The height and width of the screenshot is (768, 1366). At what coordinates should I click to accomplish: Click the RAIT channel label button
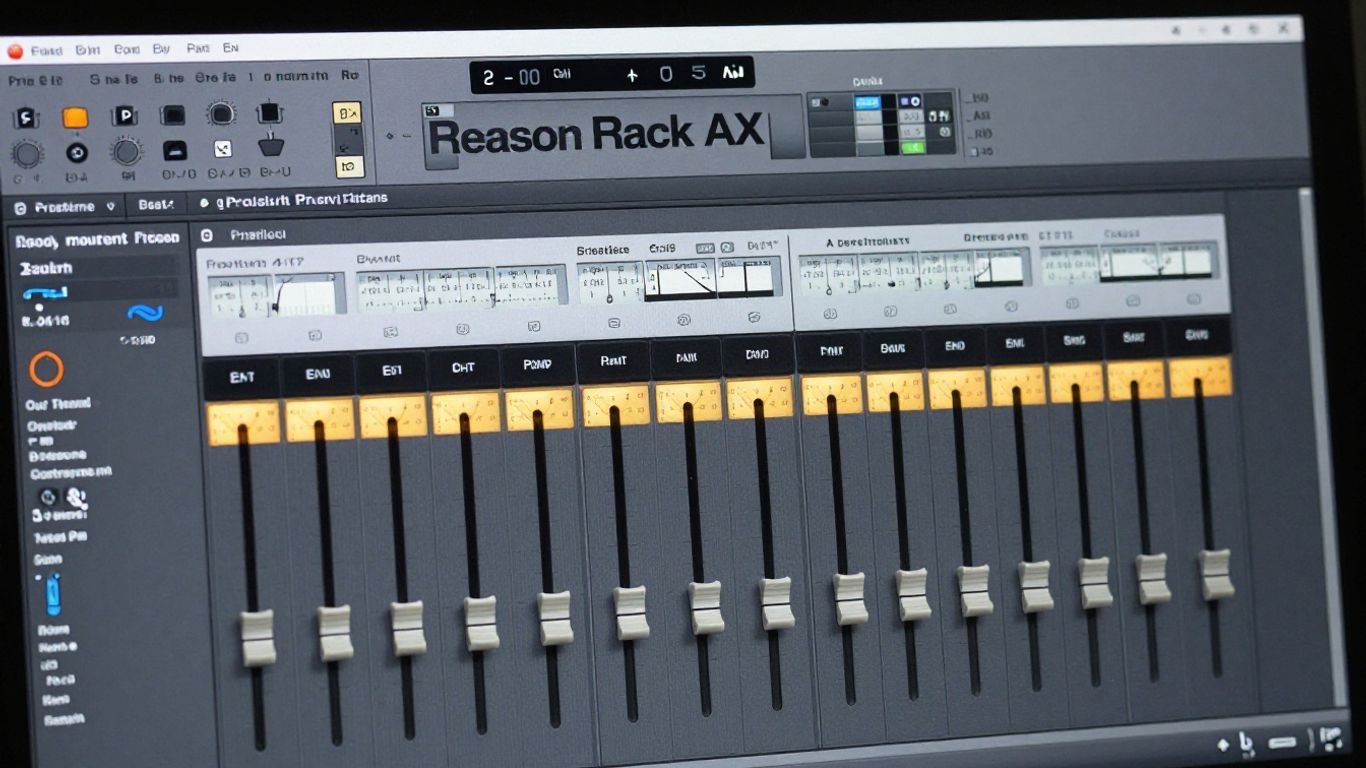(x=613, y=361)
